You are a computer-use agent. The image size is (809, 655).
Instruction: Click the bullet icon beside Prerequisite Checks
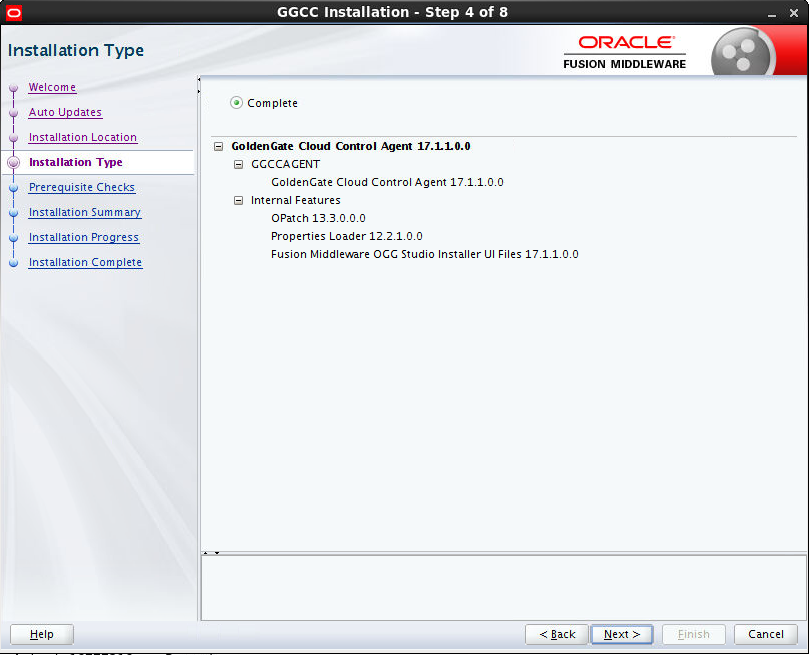tap(14, 188)
